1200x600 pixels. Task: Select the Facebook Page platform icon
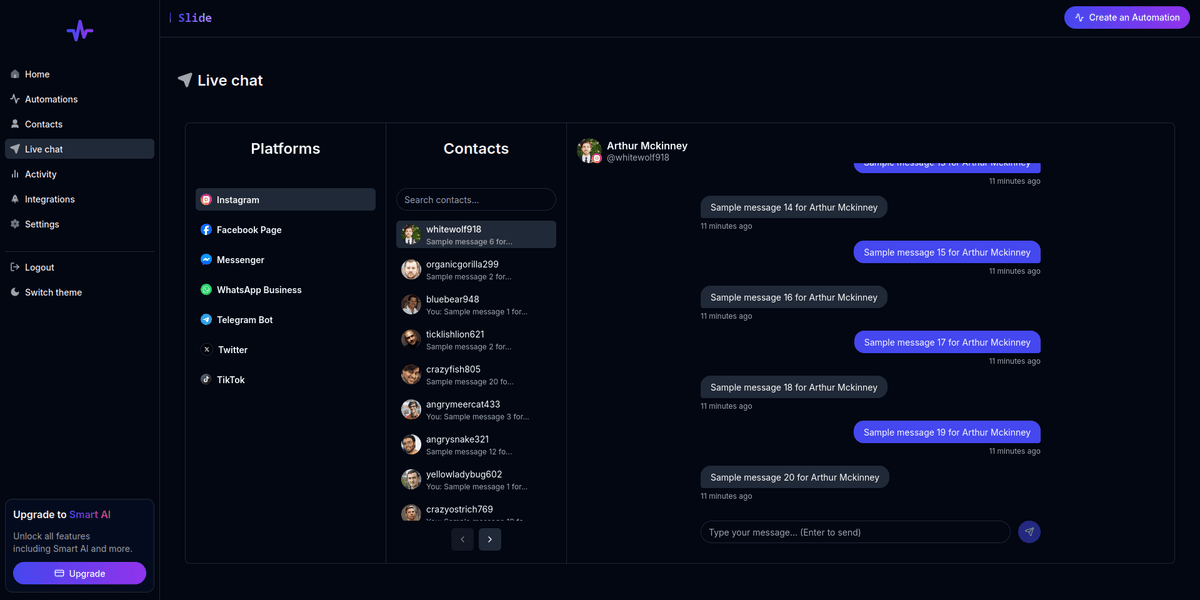pyautogui.click(x=206, y=230)
